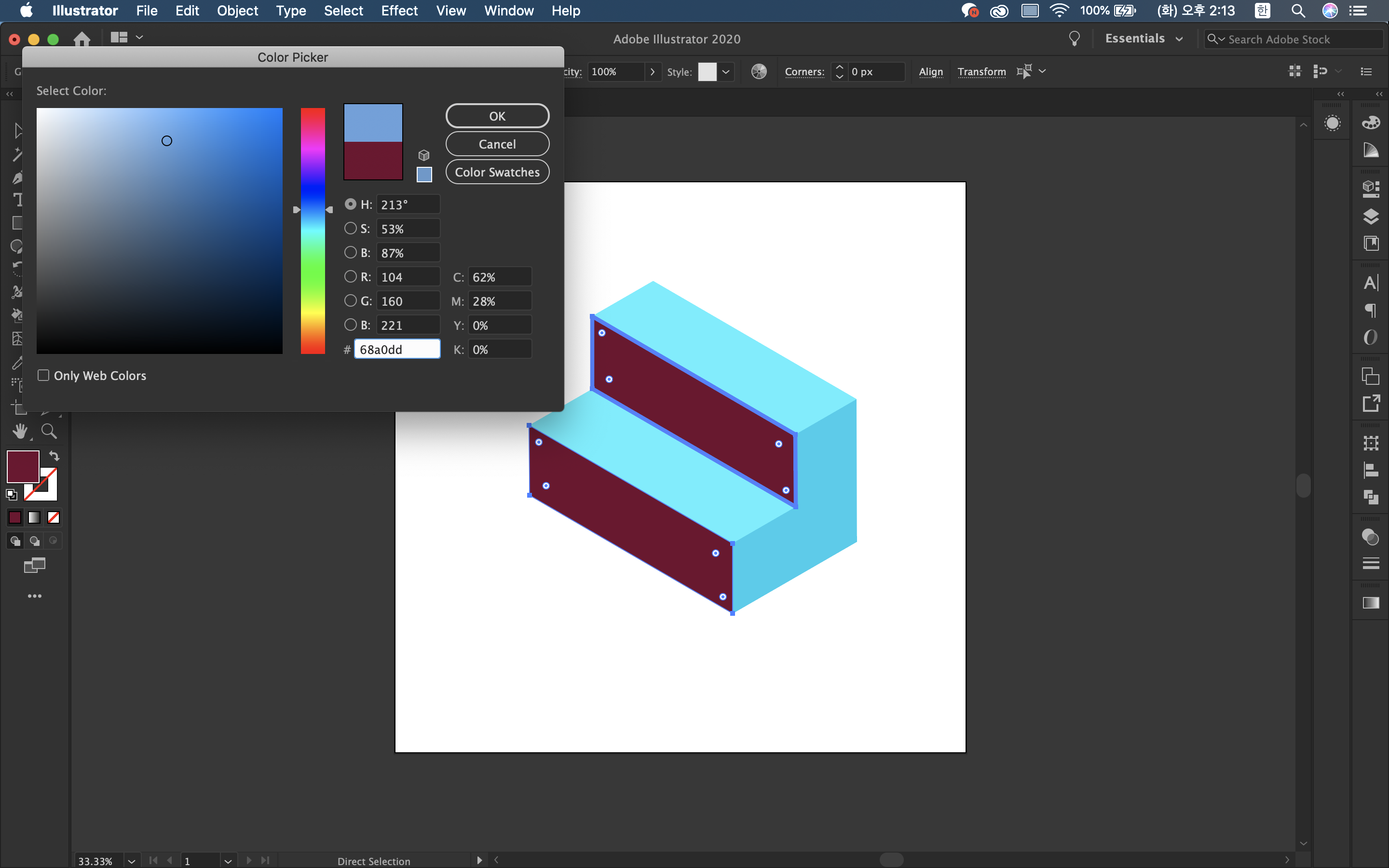Swap fill and stroke colors
Viewport: 1389px width, 868px height.
click(54, 456)
